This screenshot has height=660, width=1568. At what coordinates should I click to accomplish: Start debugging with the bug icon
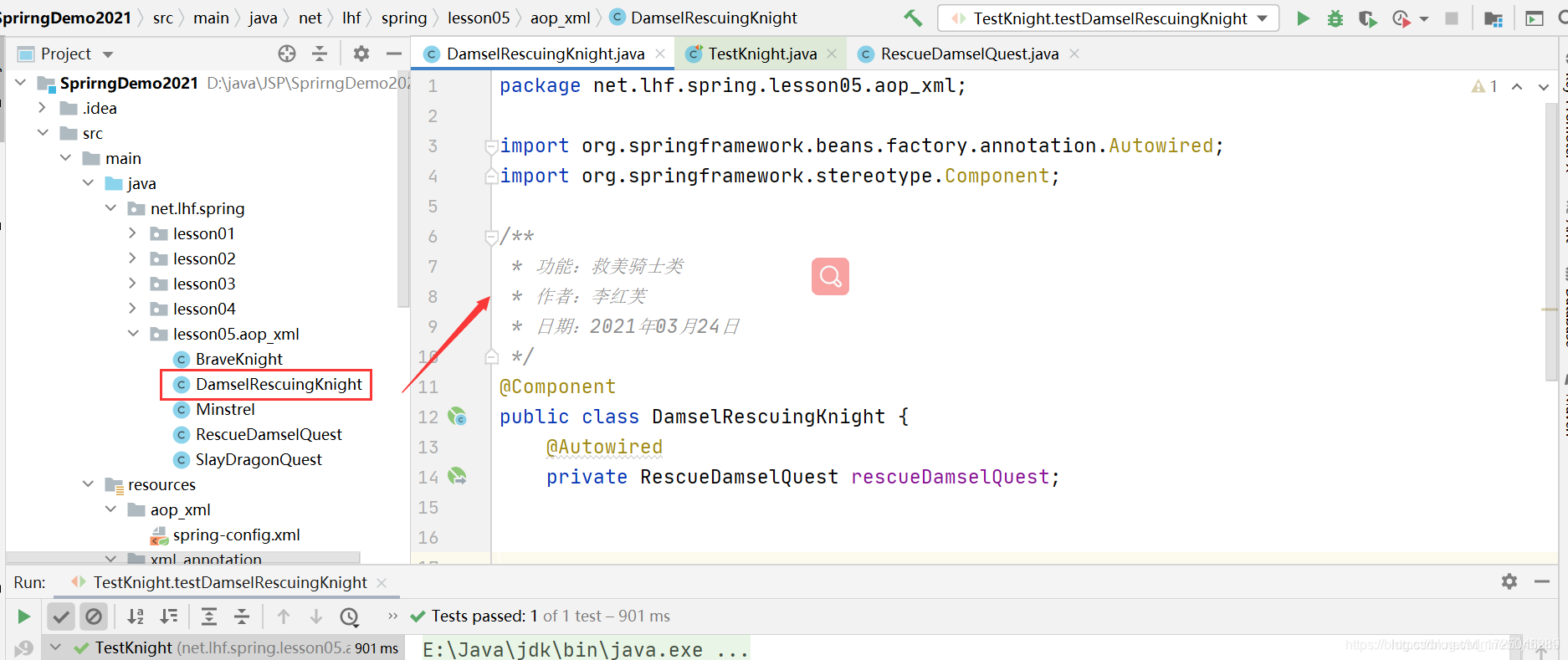(1335, 18)
